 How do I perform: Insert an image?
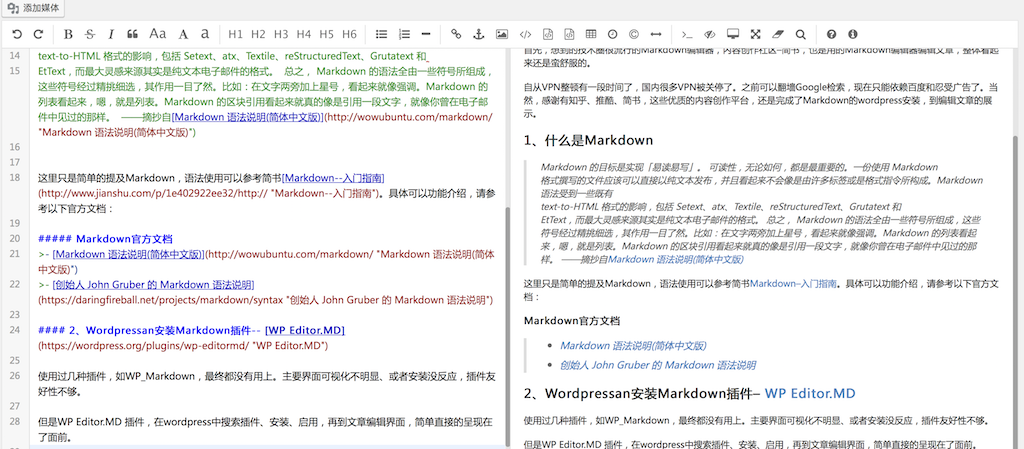pos(502,34)
